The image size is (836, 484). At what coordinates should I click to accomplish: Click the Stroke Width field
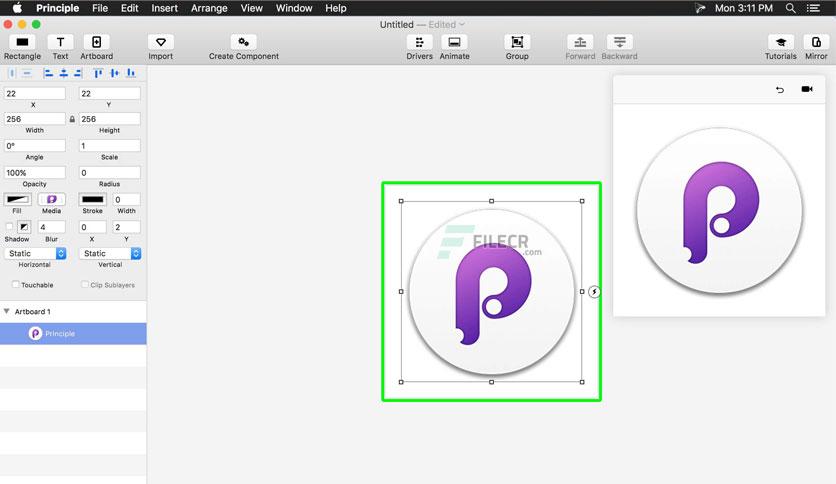tap(126, 199)
